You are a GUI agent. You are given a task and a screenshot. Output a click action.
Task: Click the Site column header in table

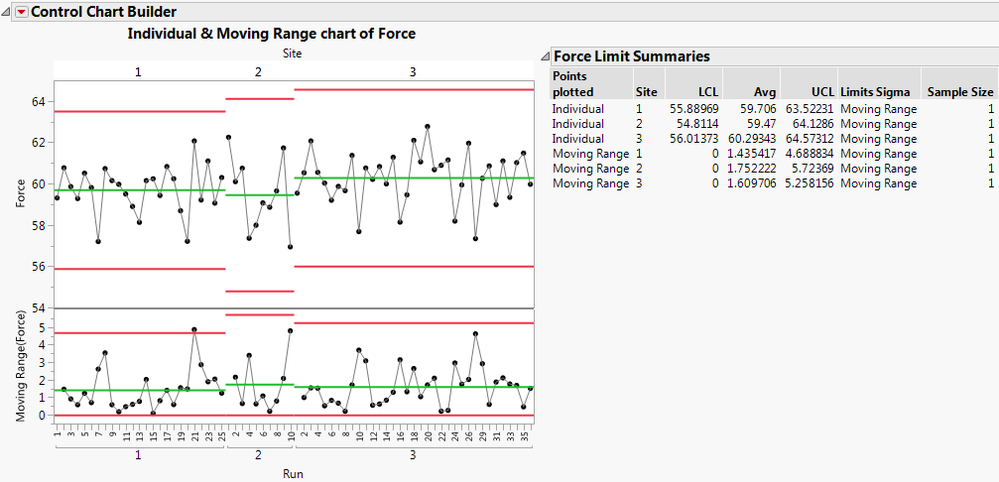click(647, 92)
